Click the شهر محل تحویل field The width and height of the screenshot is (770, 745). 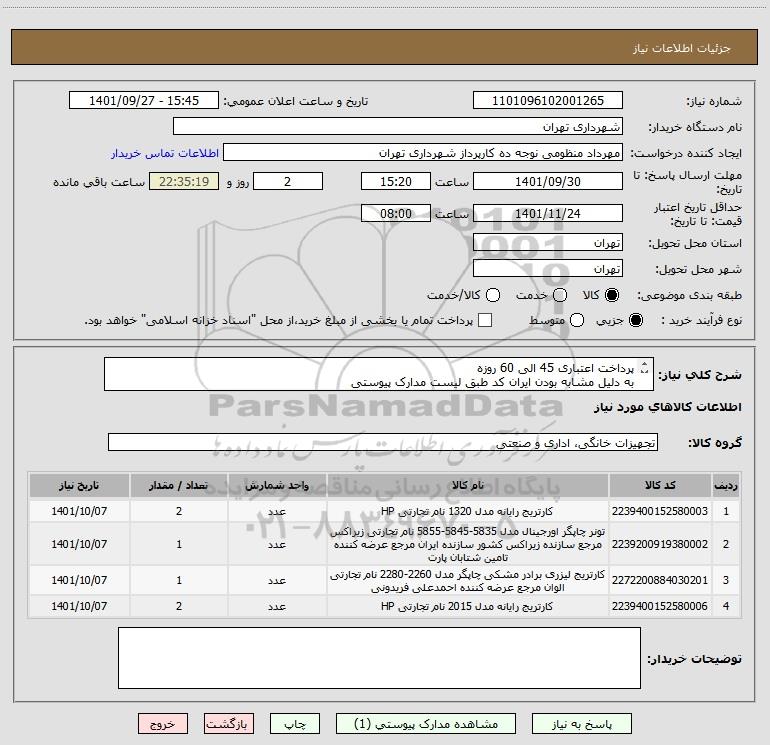(x=548, y=269)
